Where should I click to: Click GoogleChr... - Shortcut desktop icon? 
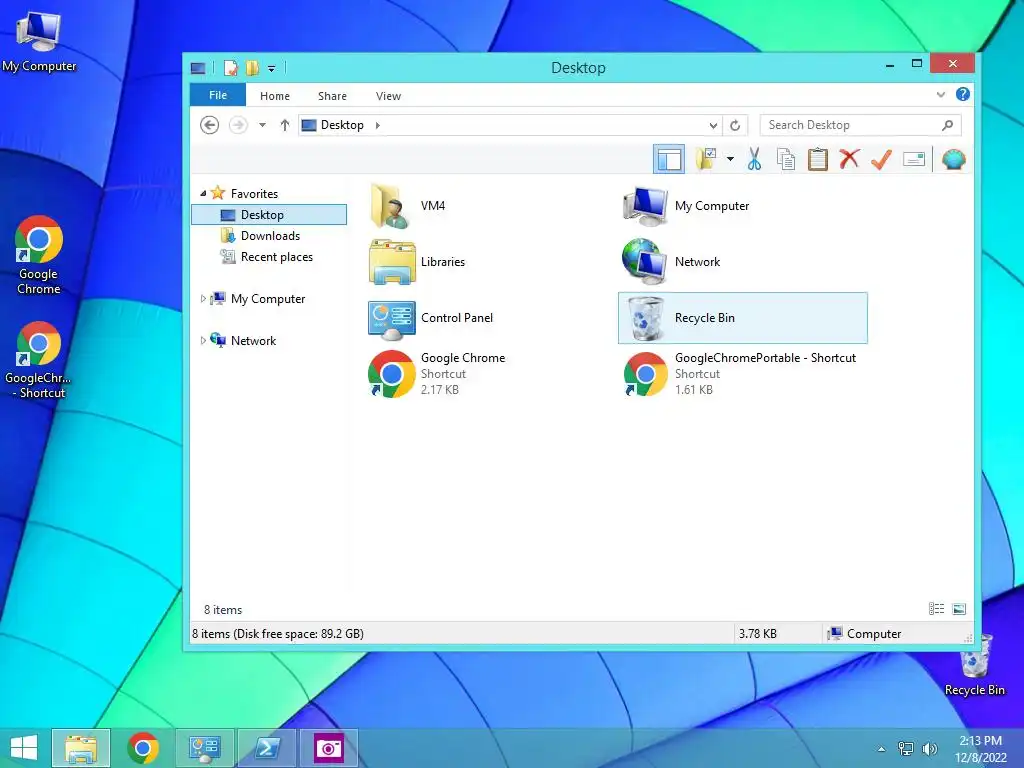pyautogui.click(x=39, y=360)
